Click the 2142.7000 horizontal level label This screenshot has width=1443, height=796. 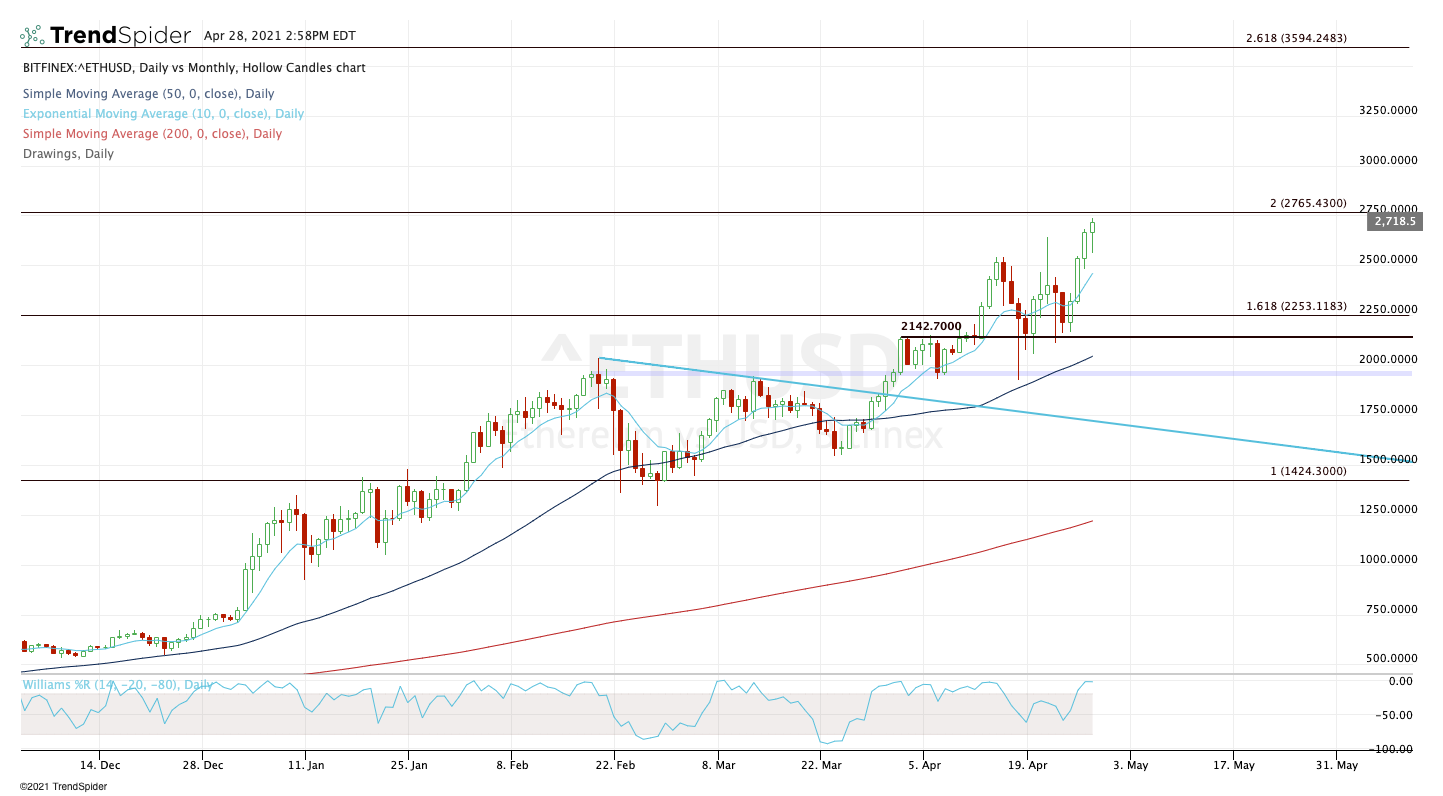(931, 326)
